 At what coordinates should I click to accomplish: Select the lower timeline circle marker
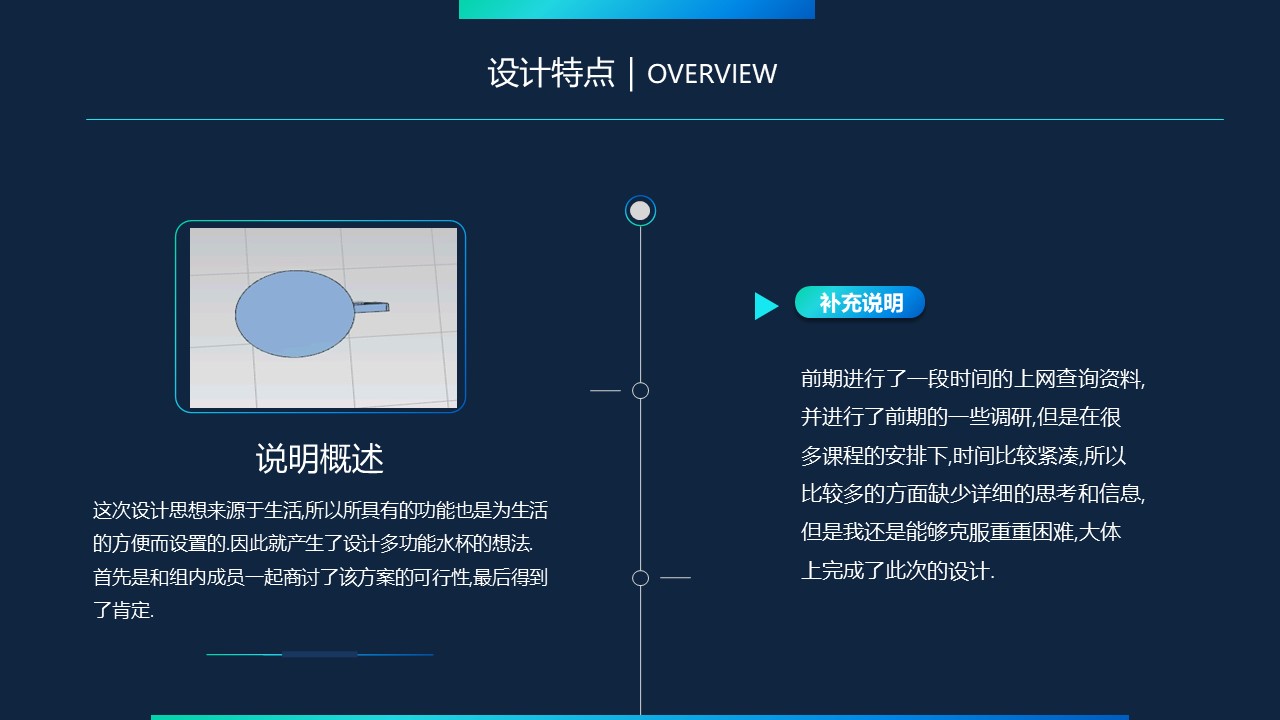point(641,578)
